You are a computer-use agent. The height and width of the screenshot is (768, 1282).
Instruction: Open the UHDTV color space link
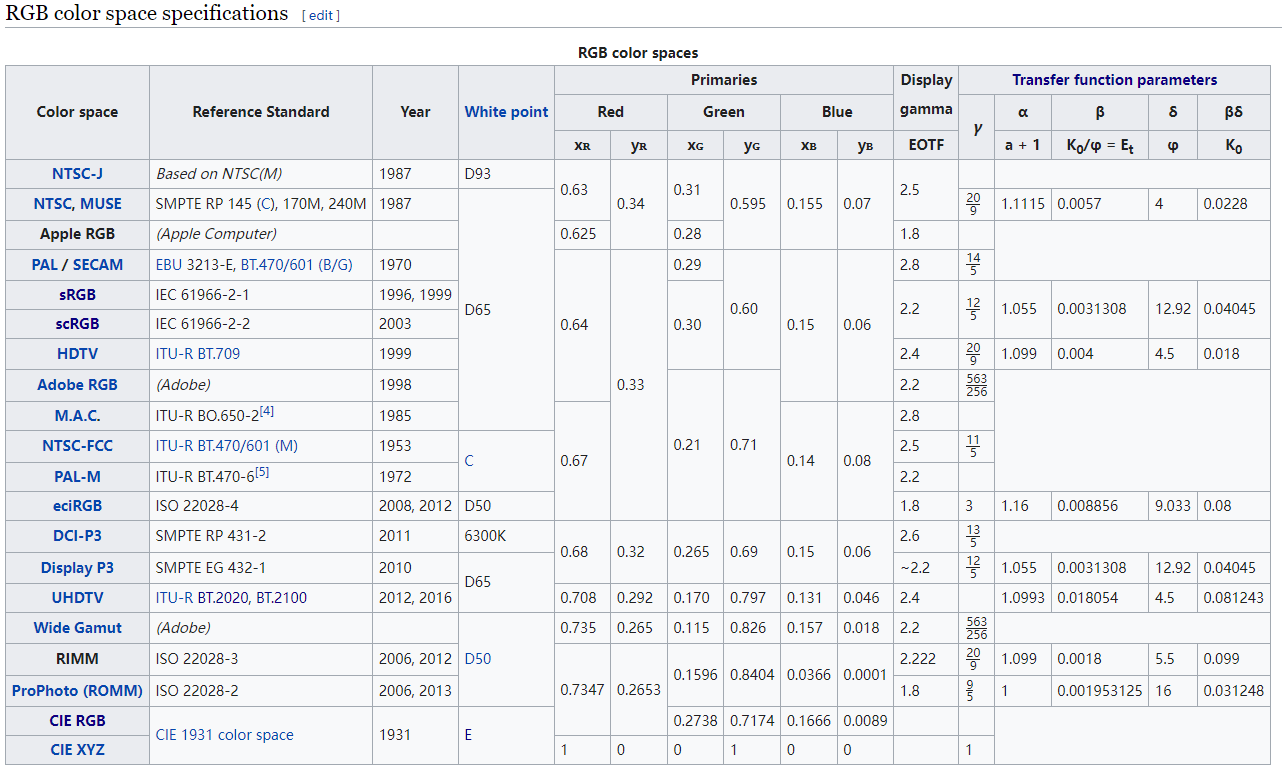(x=77, y=598)
